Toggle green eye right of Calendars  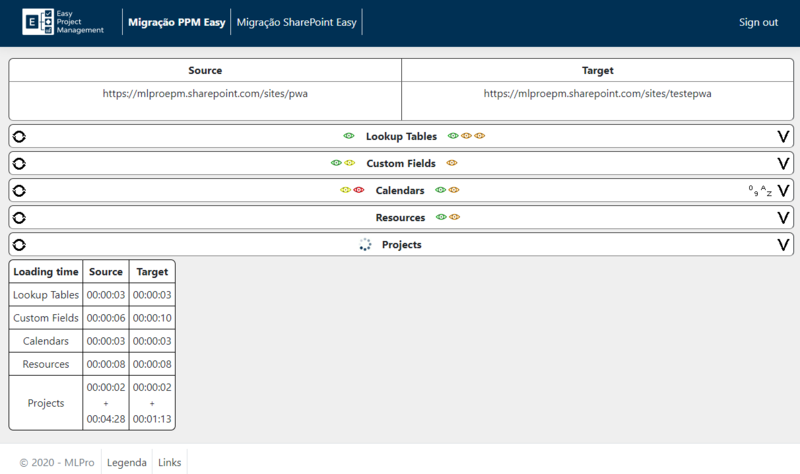coord(441,190)
